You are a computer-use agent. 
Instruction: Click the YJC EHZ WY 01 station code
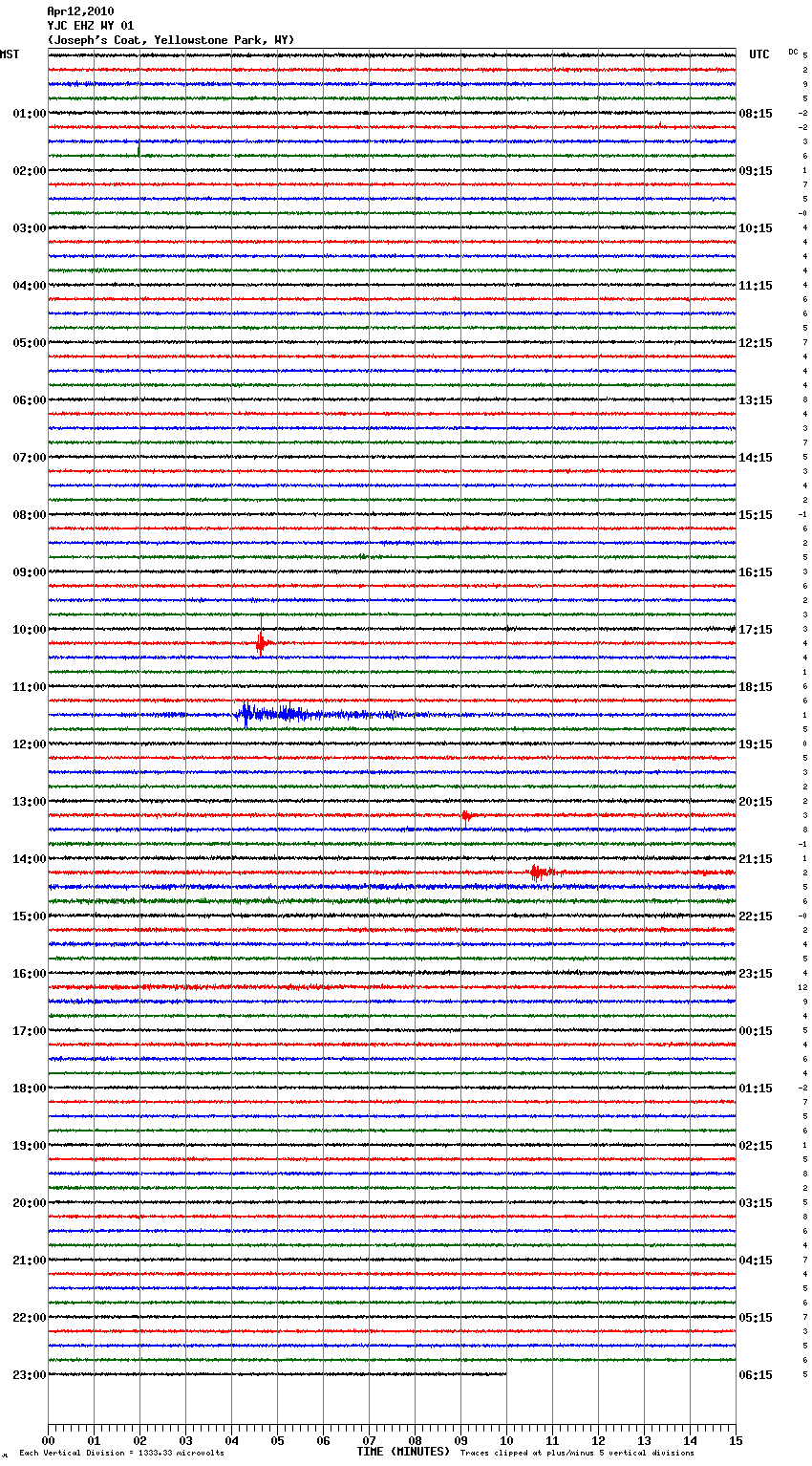pos(91,26)
